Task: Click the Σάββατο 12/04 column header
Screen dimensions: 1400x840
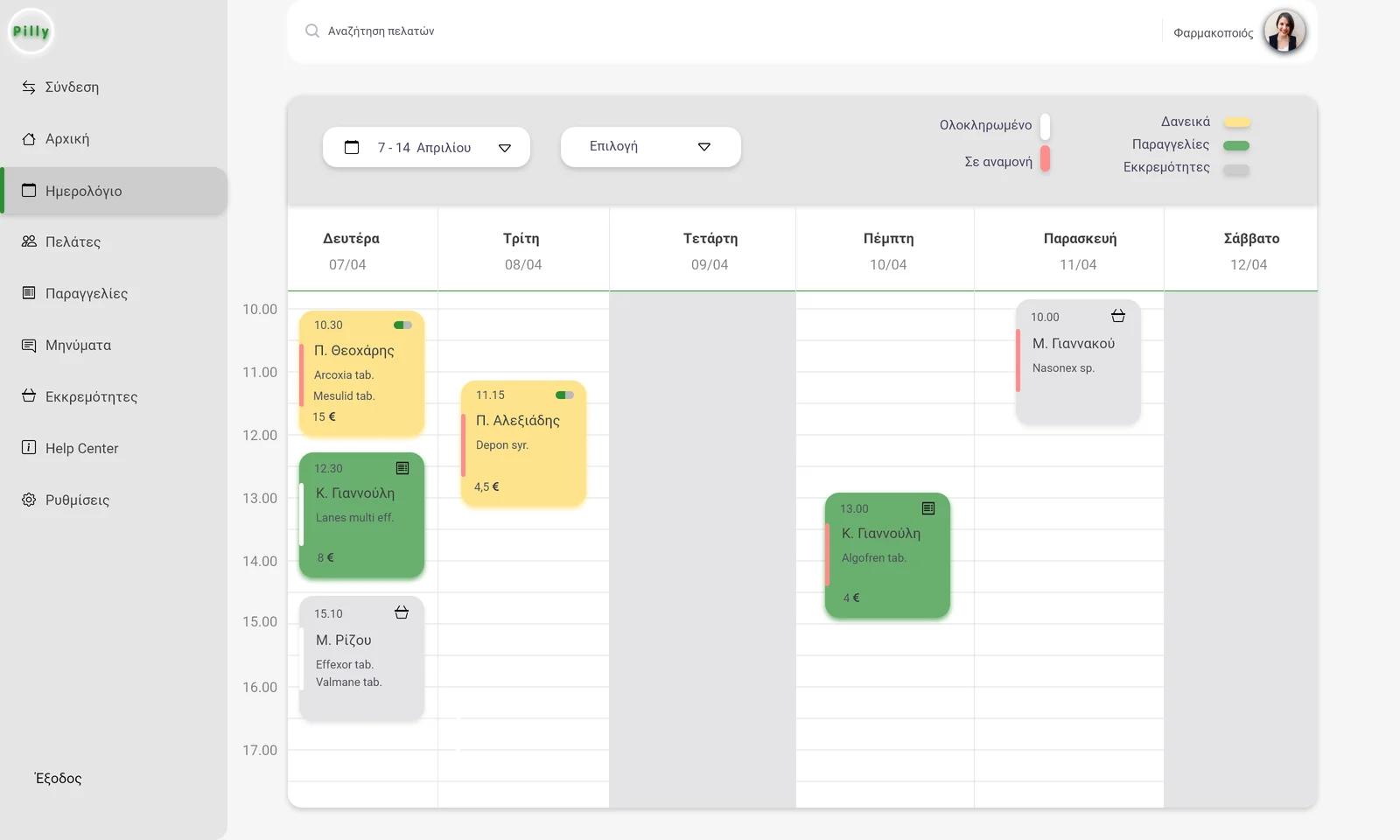Action: pyautogui.click(x=1241, y=250)
